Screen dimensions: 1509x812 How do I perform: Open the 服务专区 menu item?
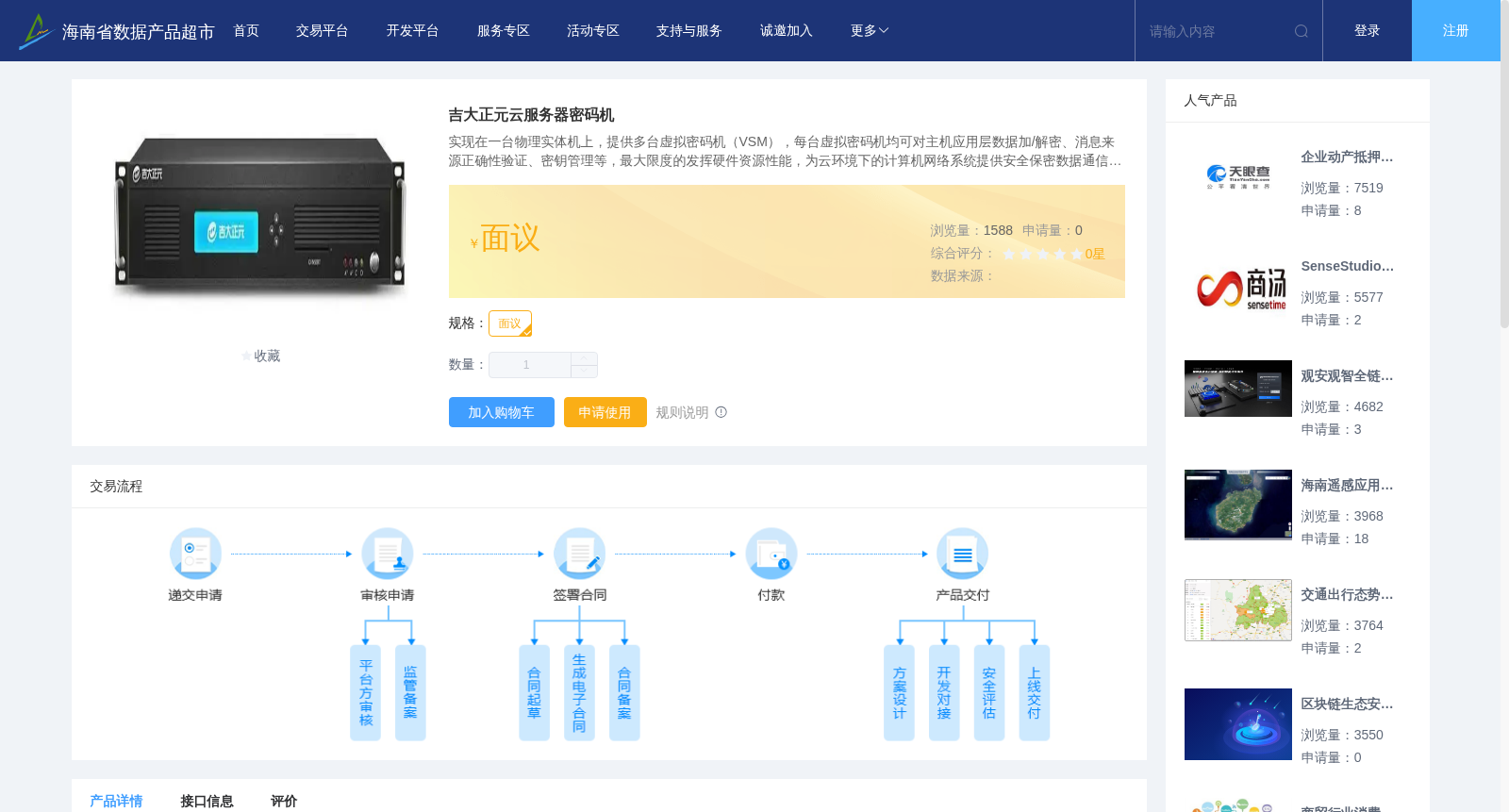click(504, 31)
